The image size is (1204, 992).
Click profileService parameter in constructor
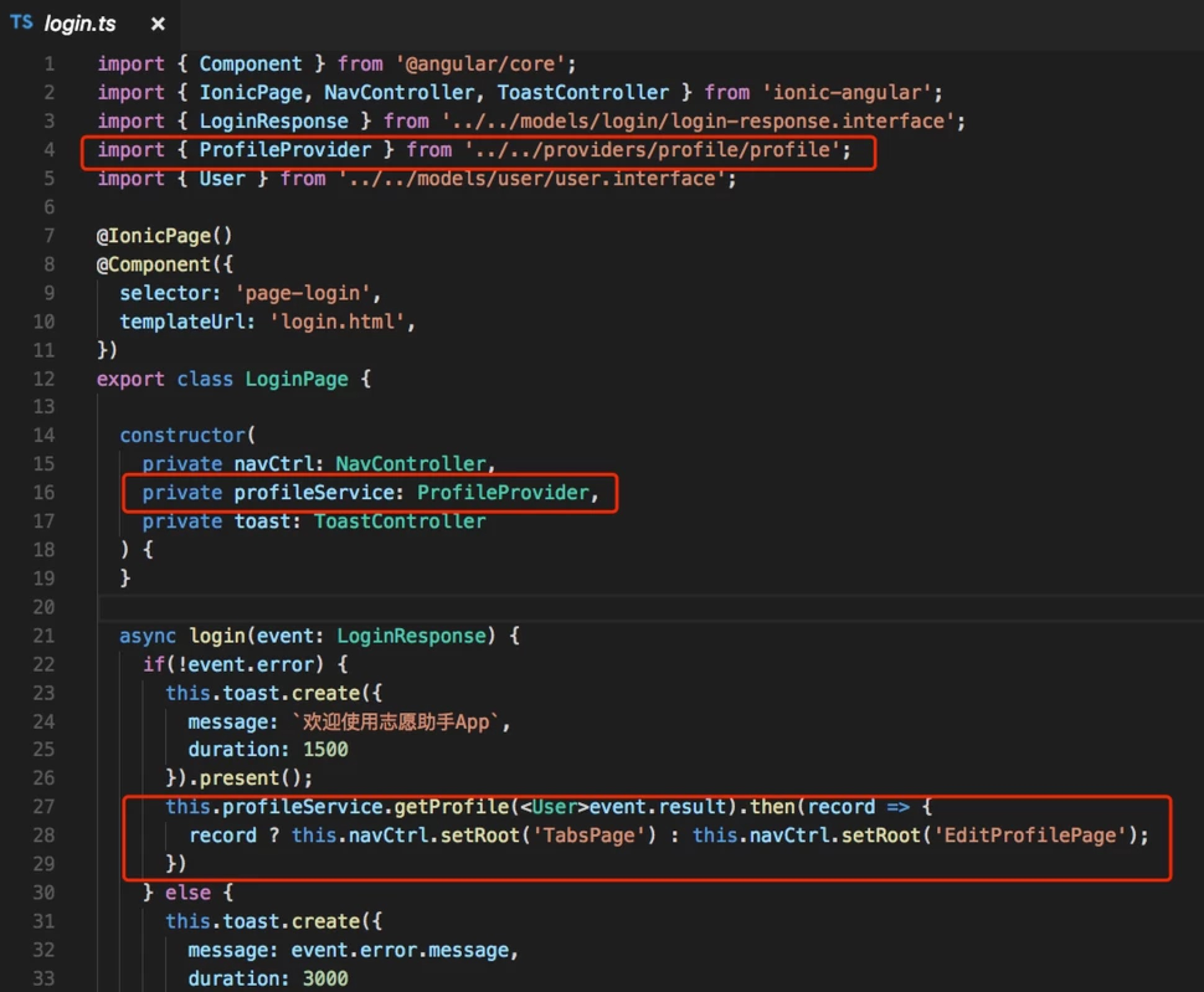point(314,492)
